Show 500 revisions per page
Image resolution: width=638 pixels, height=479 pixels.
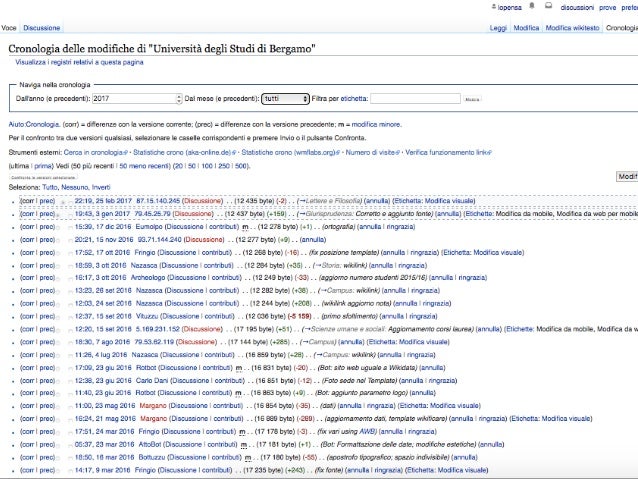tap(241, 166)
